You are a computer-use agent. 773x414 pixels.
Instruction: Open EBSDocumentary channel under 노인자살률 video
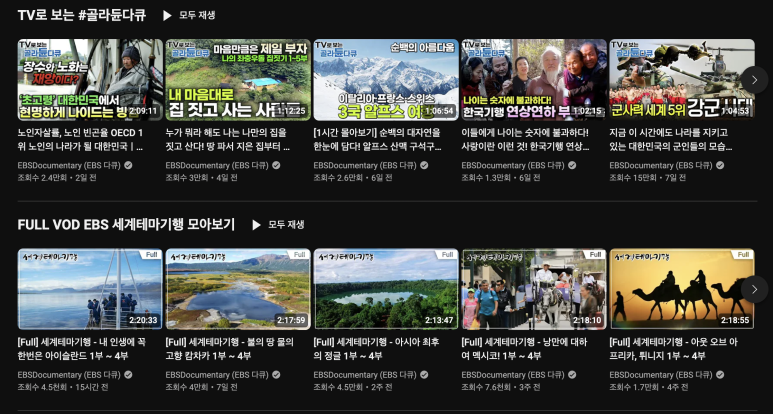click(69, 166)
